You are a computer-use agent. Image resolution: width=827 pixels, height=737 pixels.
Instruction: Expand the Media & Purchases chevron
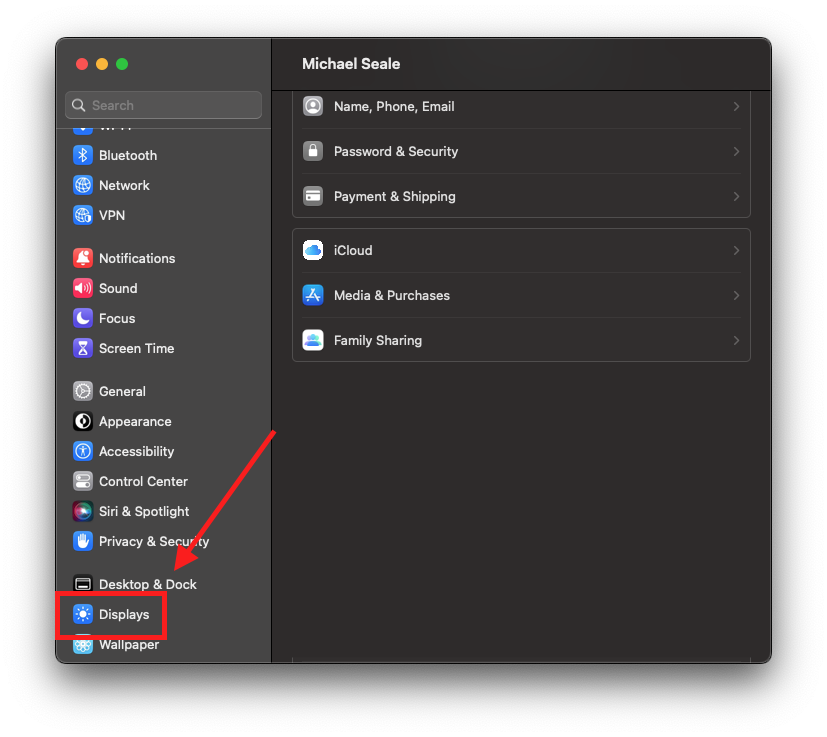736,295
